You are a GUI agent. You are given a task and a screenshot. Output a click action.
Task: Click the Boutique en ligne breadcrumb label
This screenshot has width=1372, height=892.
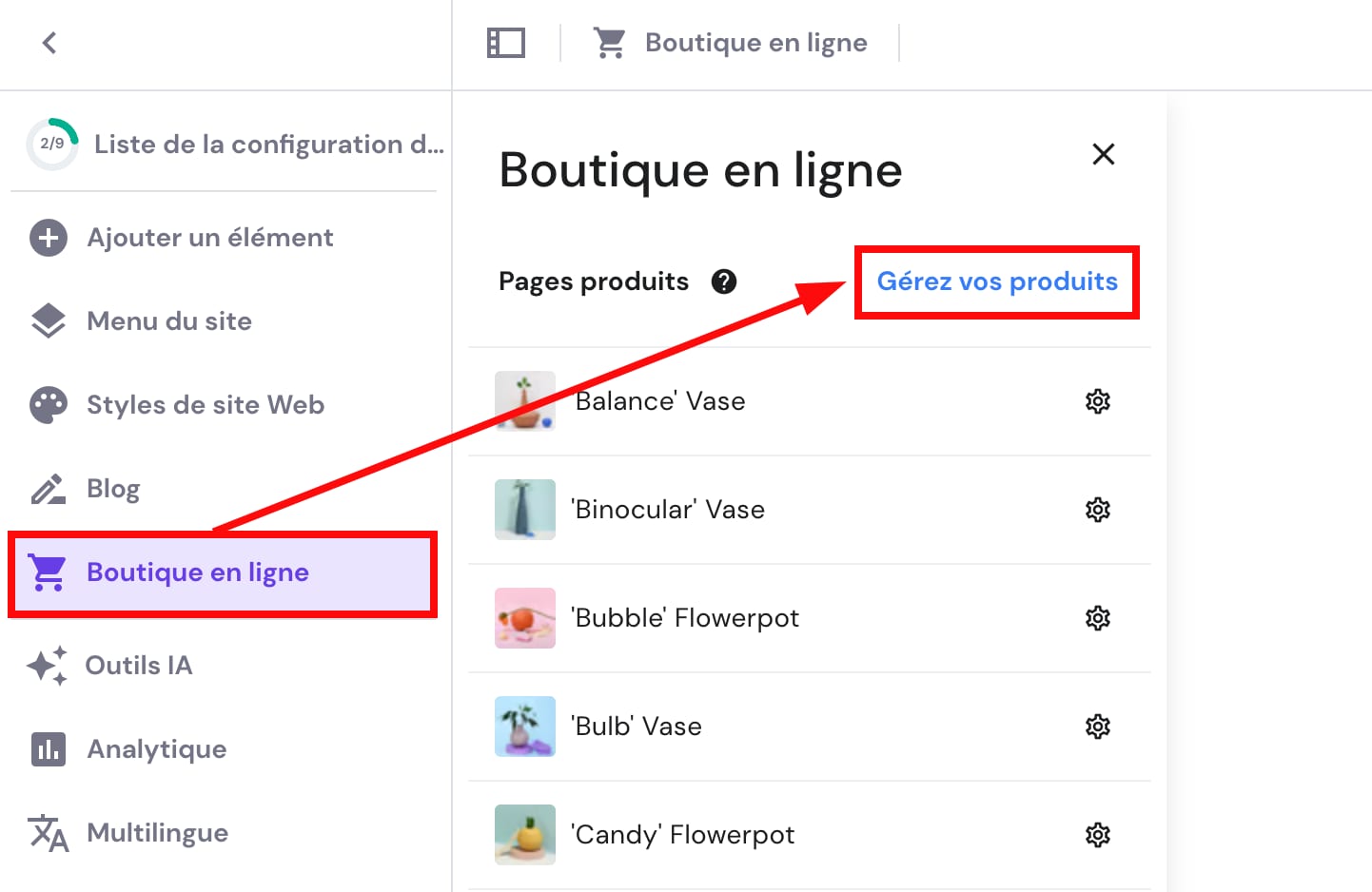tap(755, 42)
